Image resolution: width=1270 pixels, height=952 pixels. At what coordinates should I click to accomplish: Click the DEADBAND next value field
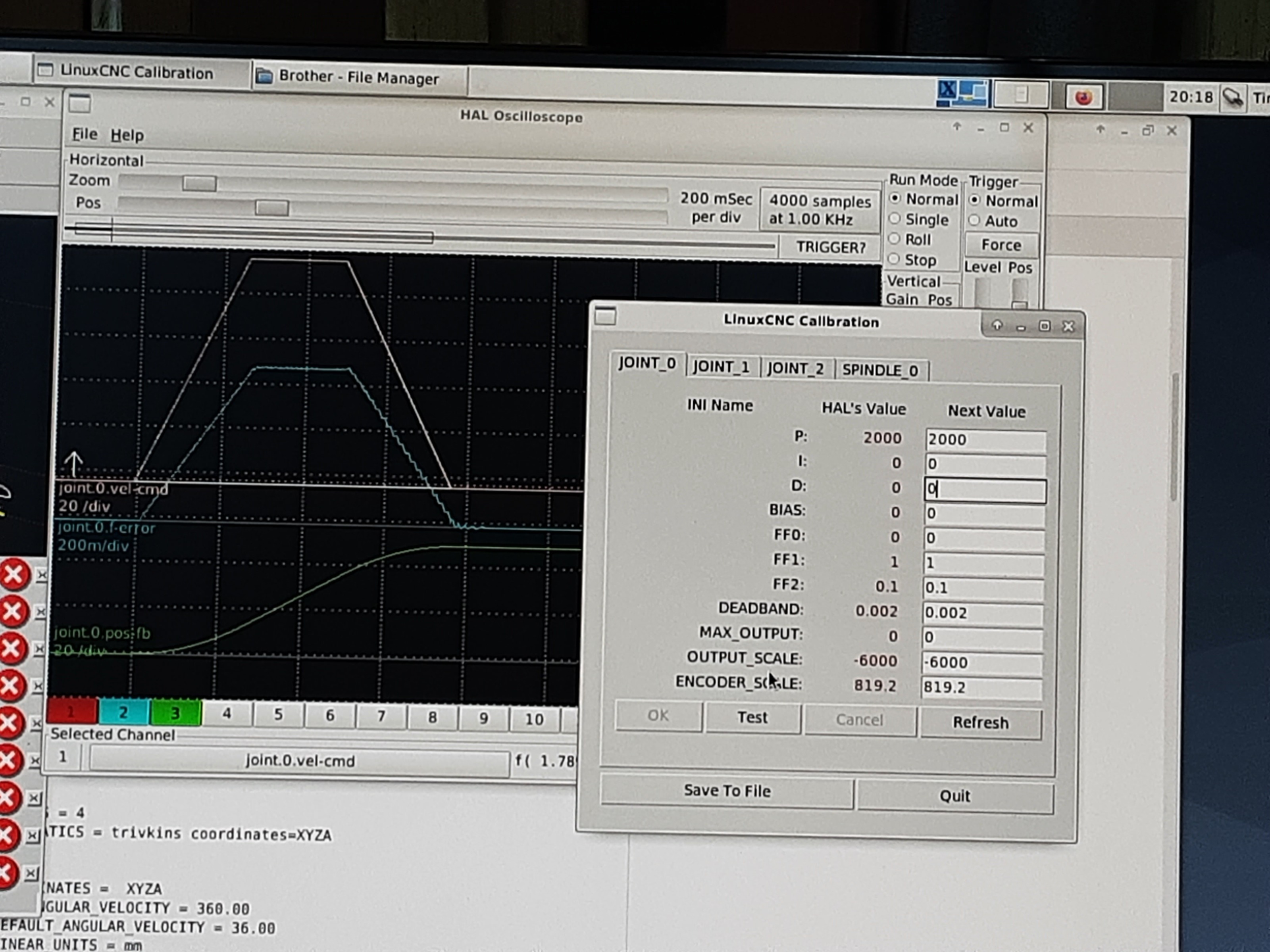tap(982, 613)
